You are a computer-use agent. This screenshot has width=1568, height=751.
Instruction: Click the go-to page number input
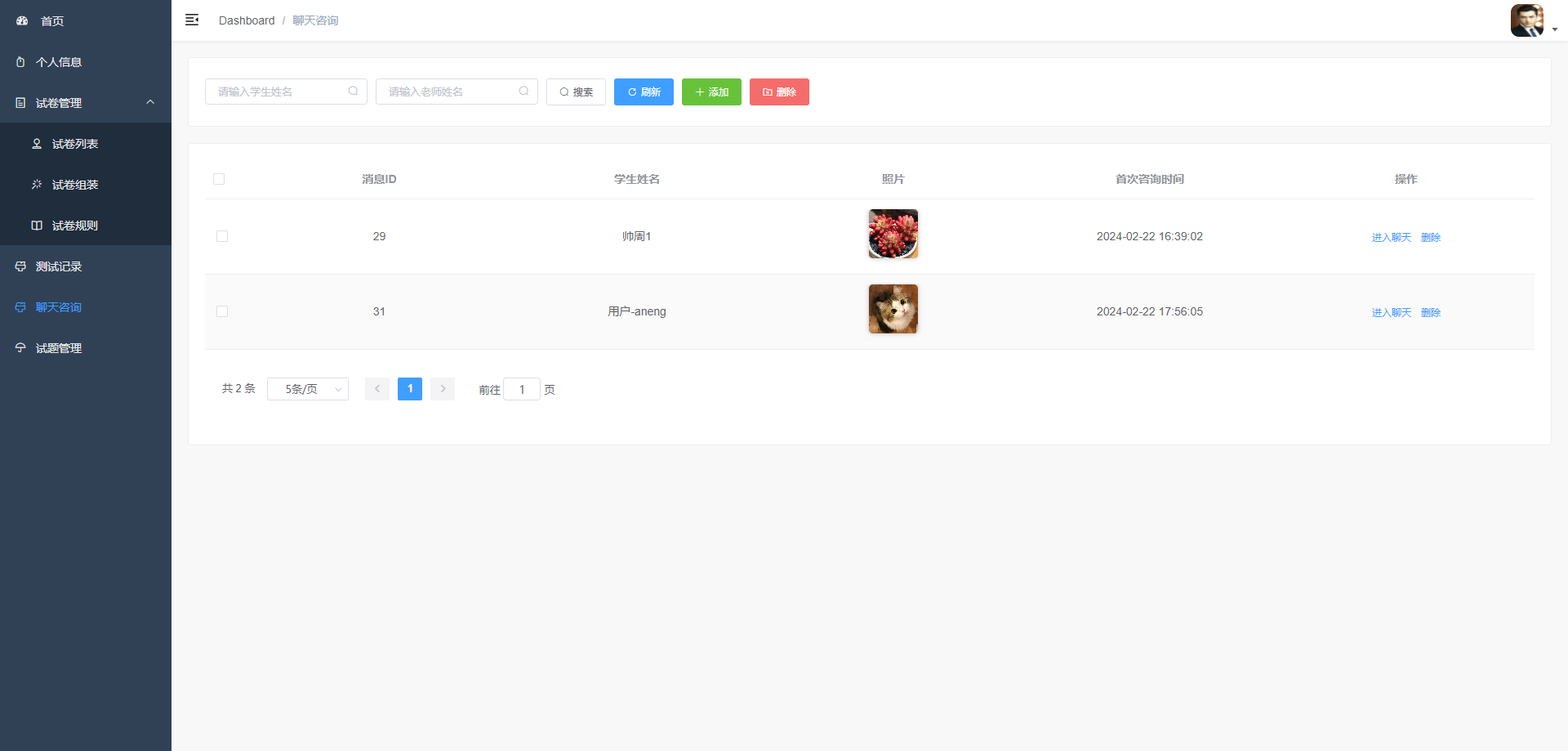pos(522,390)
